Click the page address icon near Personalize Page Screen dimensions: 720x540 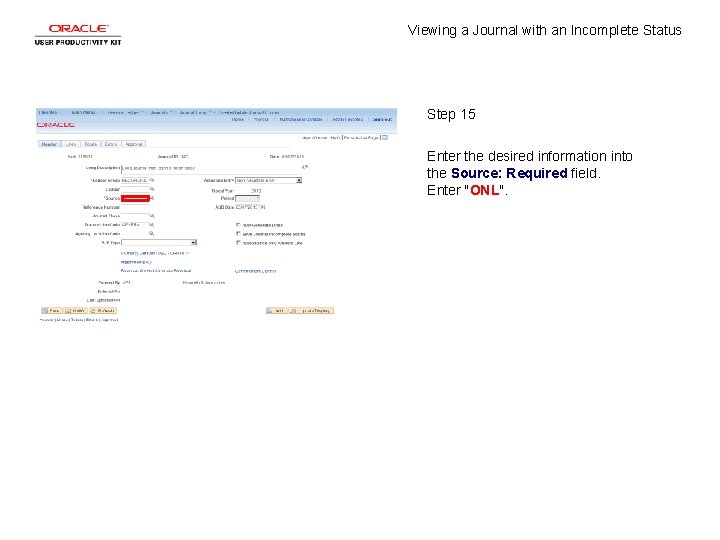(x=385, y=137)
